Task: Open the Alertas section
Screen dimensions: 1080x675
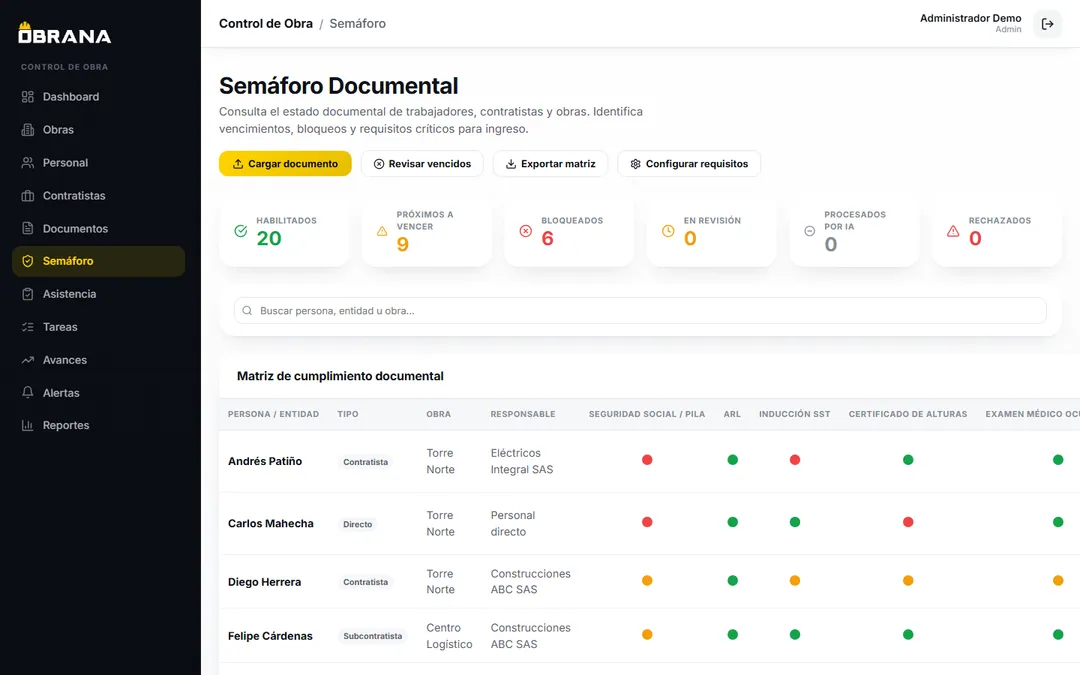Action: [98, 393]
